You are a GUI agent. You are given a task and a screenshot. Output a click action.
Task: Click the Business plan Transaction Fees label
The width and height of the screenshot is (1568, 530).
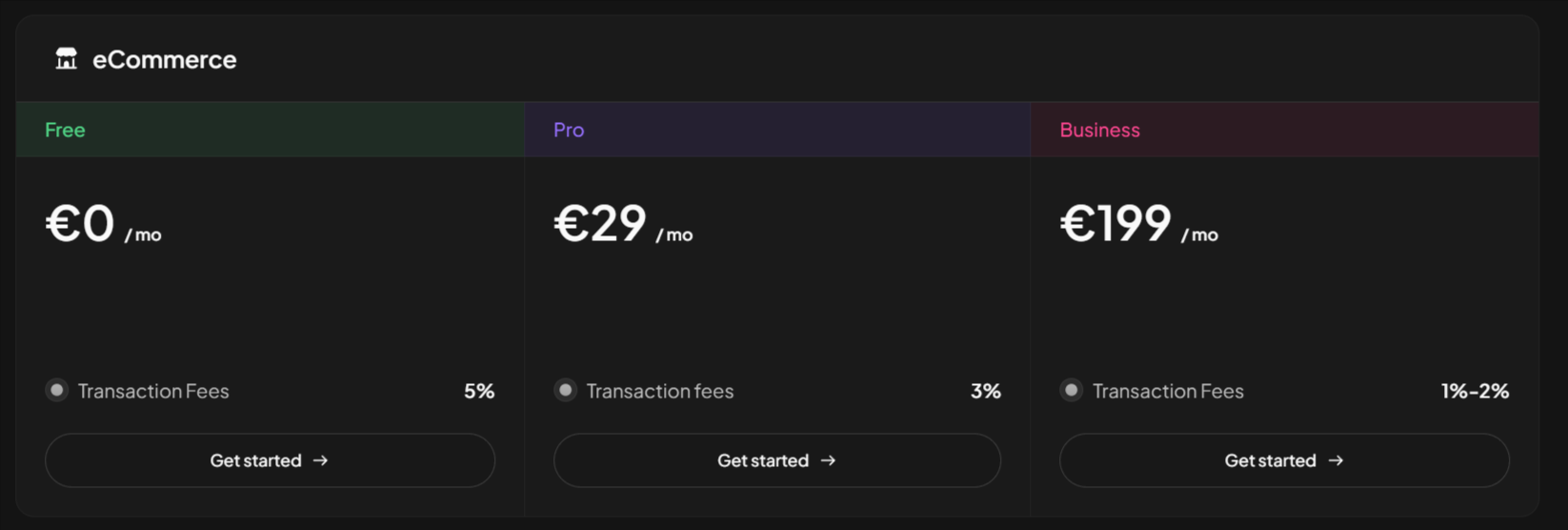click(x=1168, y=391)
